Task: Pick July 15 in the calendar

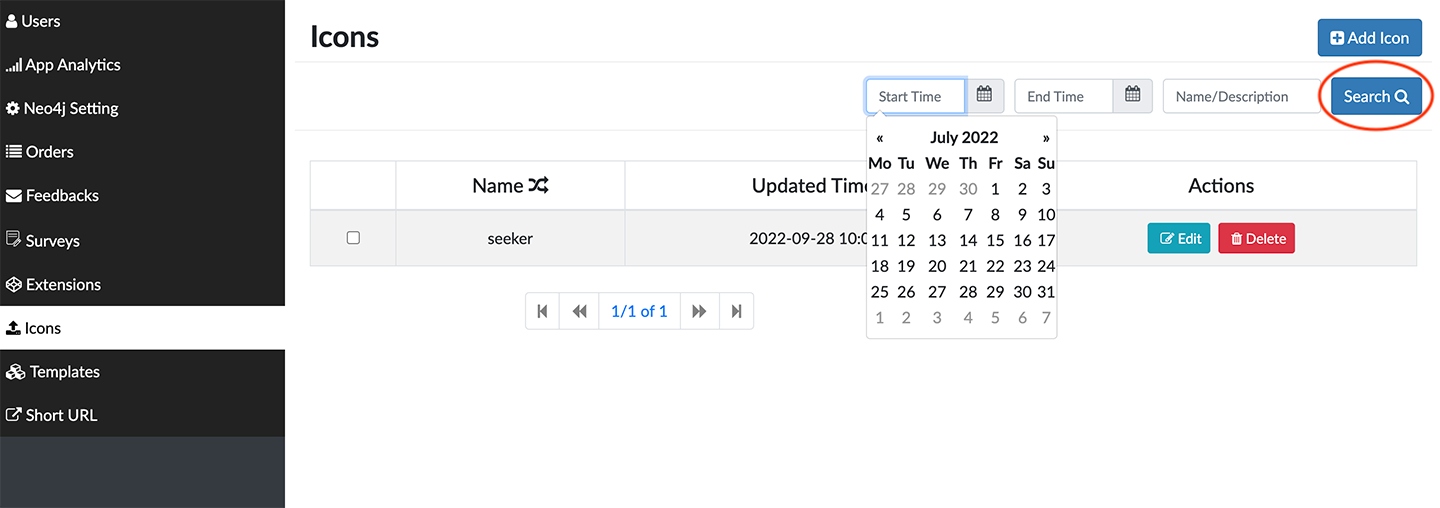Action: pos(994,240)
